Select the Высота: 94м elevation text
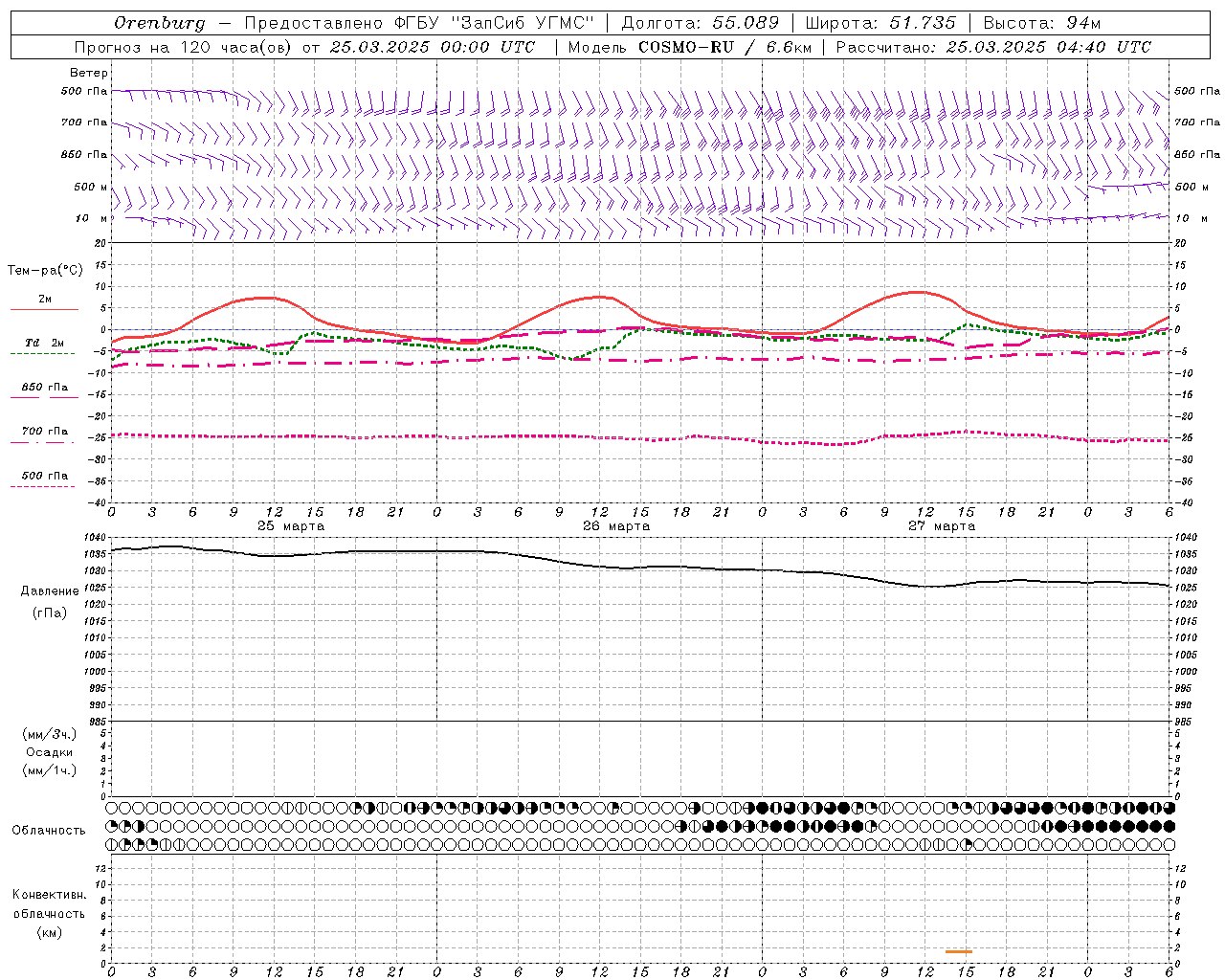 1042,23
